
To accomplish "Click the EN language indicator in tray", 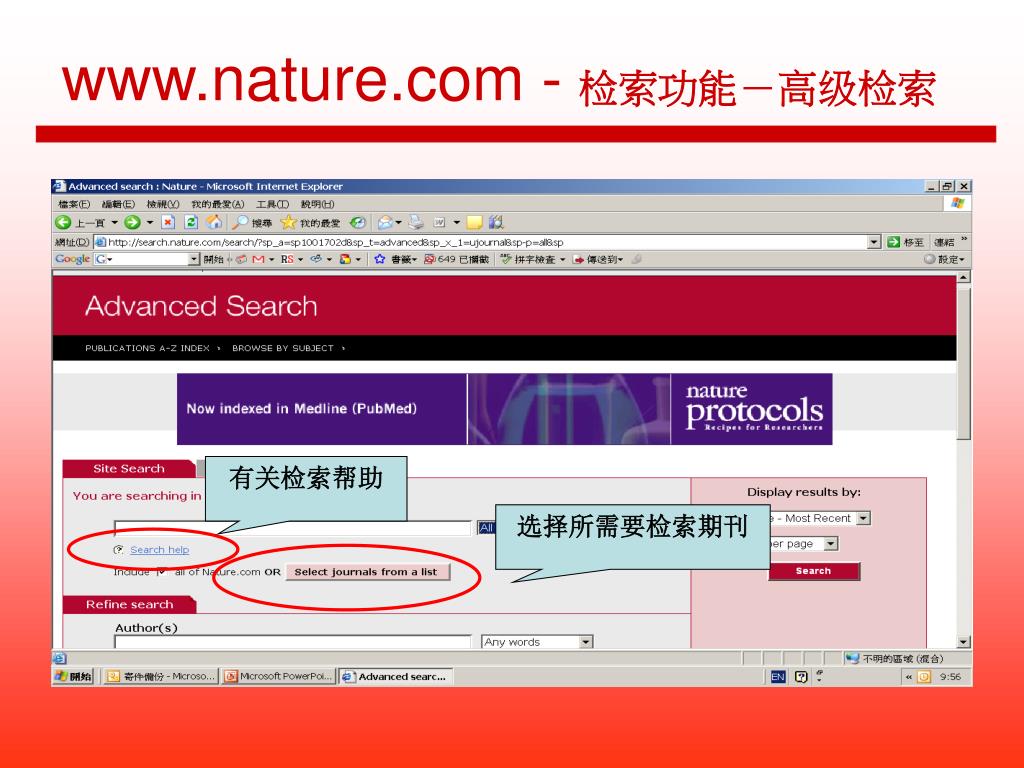I will coord(778,677).
